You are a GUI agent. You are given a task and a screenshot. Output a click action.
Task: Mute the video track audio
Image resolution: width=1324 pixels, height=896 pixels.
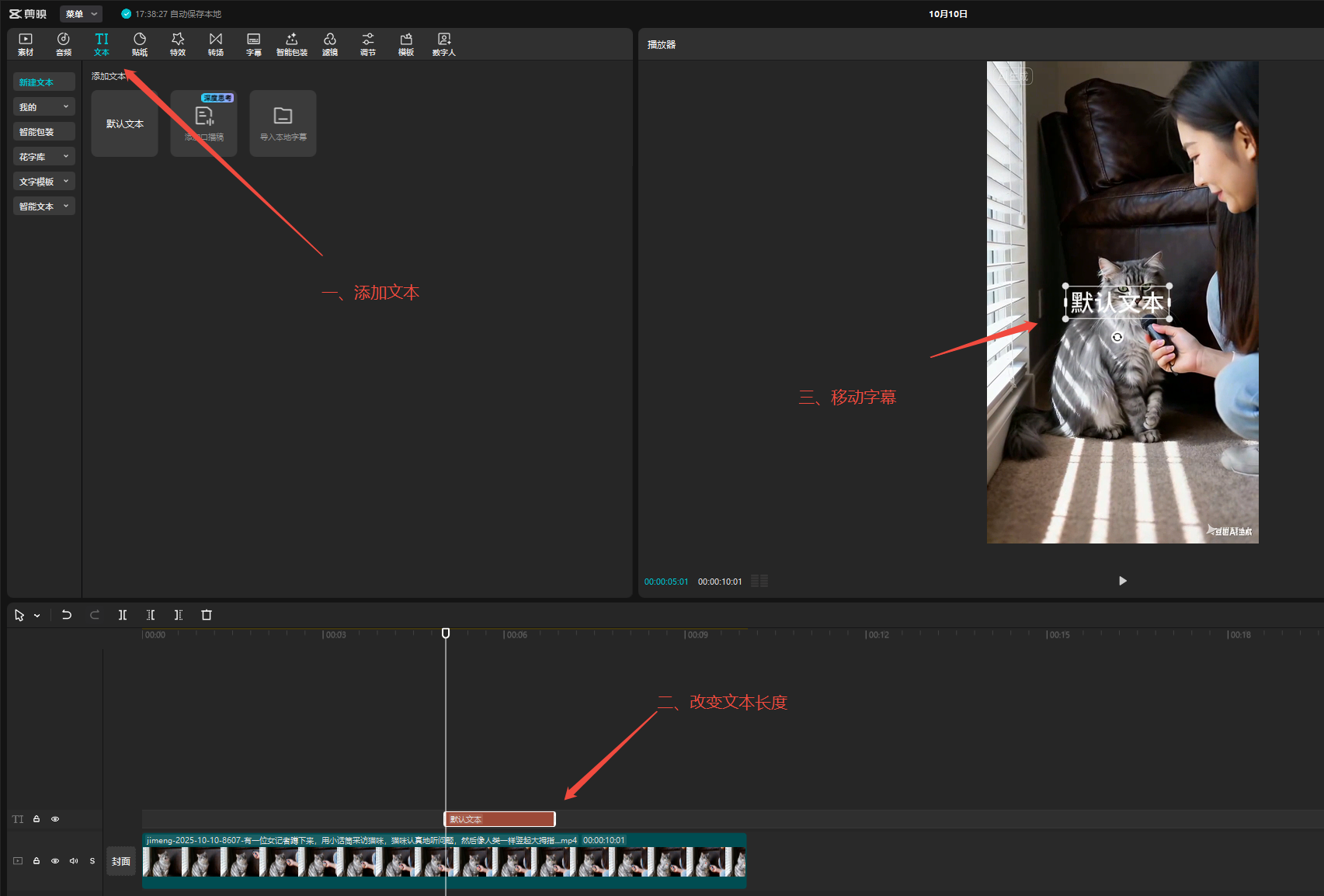click(74, 861)
